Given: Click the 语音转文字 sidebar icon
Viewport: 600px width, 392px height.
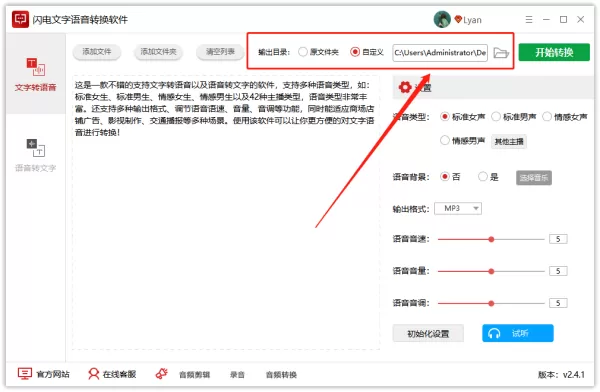Looking at the screenshot, I should 36,148.
